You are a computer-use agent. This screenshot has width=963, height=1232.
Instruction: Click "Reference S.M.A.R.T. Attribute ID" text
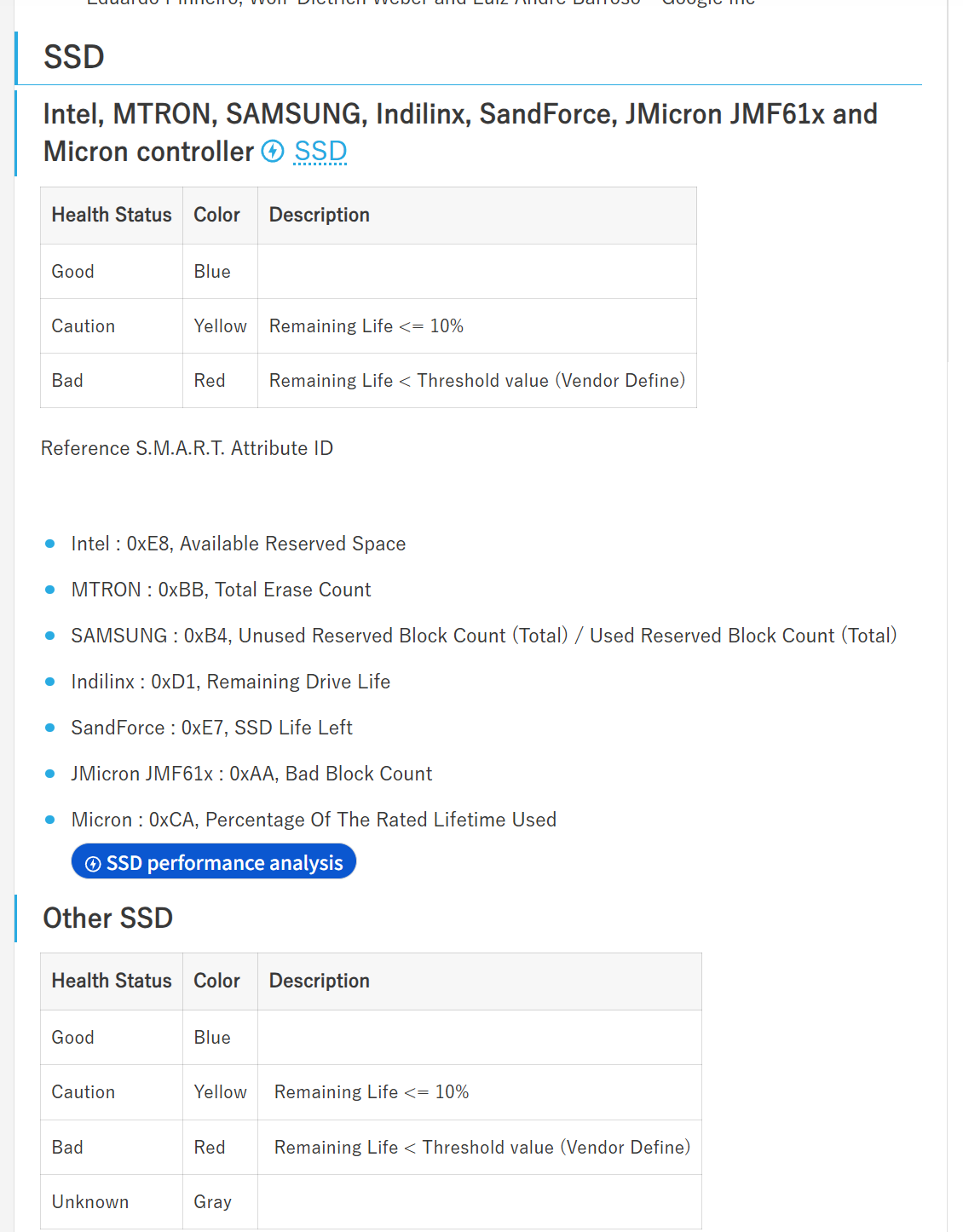click(x=187, y=448)
